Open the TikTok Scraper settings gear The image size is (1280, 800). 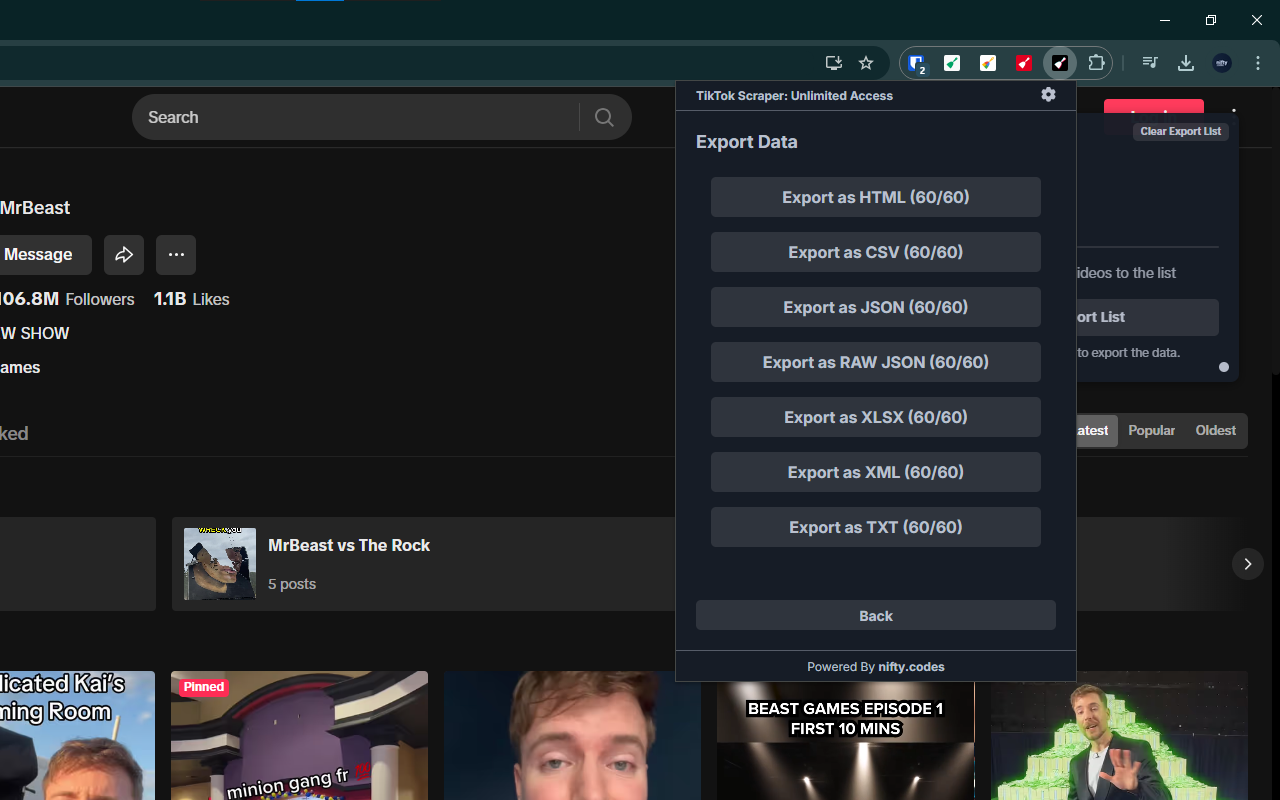[x=1048, y=94]
